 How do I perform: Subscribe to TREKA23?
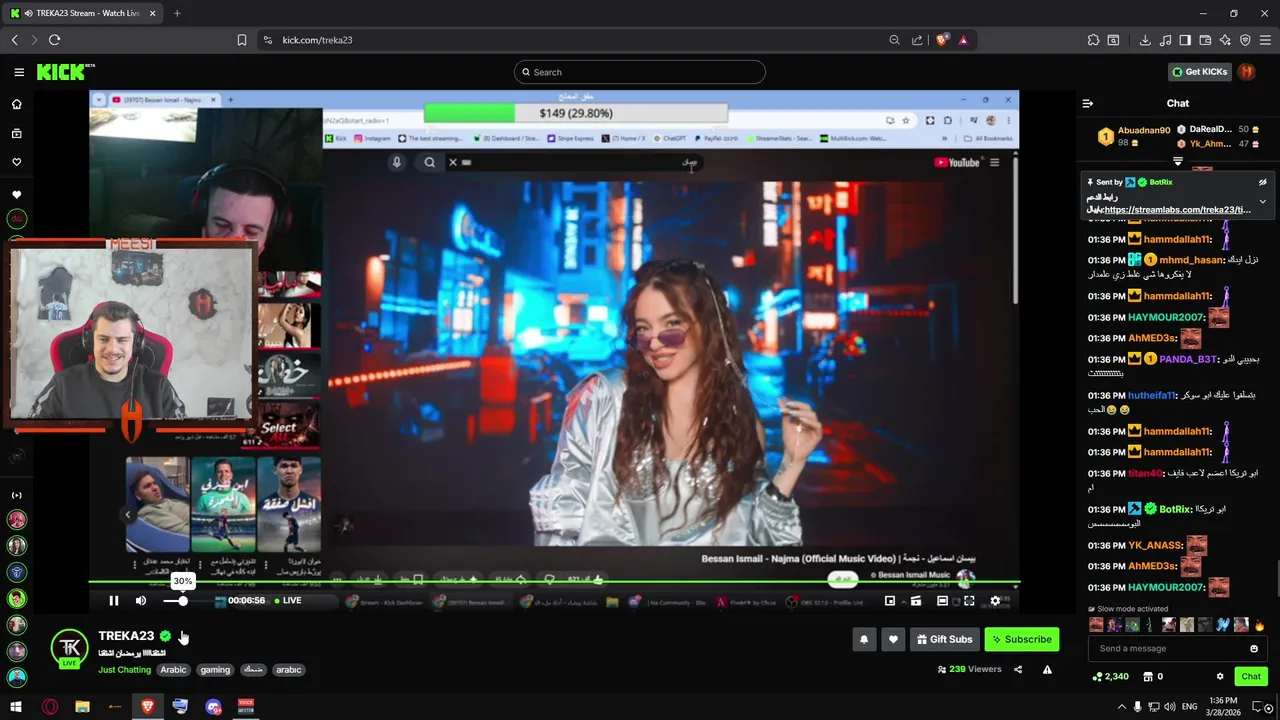coord(1022,639)
